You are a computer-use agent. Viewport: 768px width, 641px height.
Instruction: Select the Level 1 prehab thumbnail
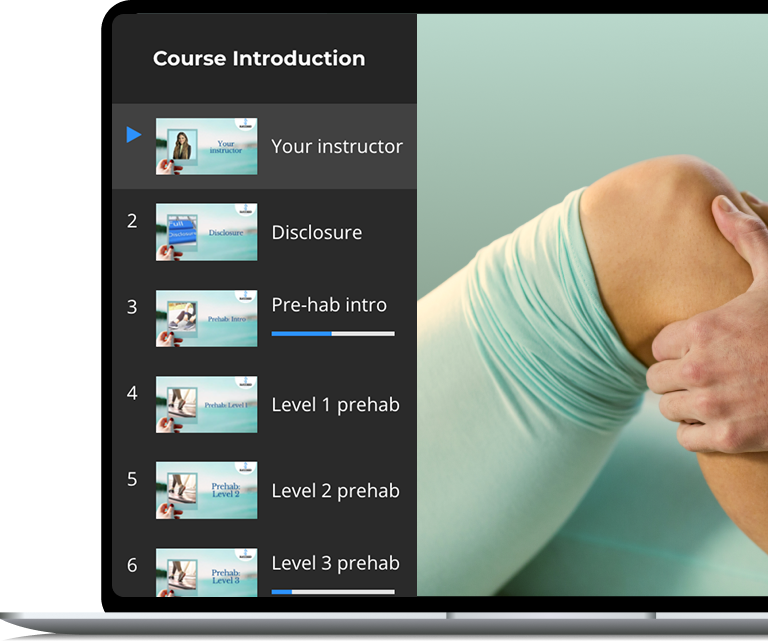(x=206, y=404)
